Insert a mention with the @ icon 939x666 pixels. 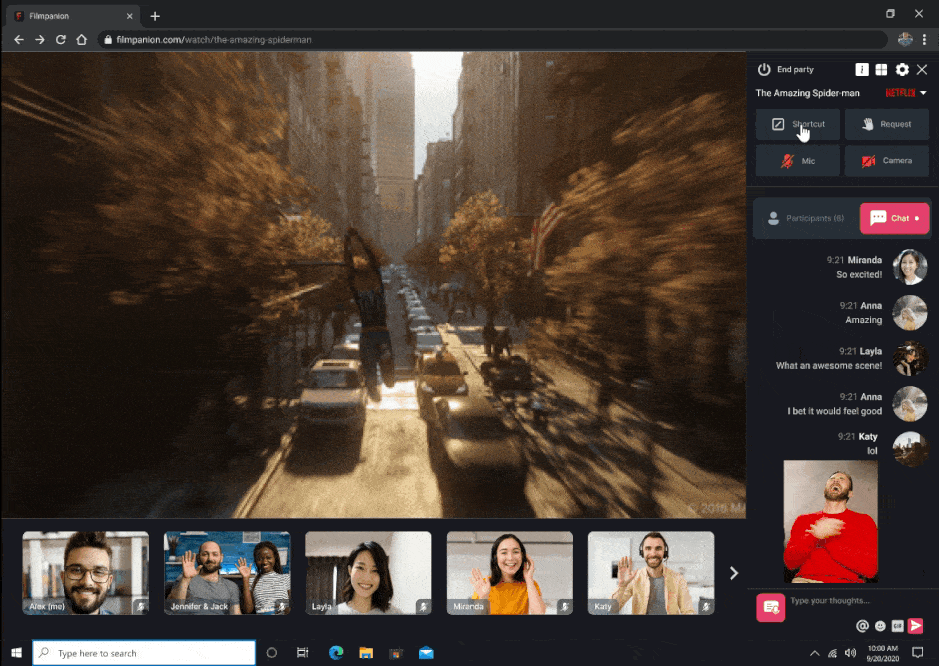tap(862, 626)
